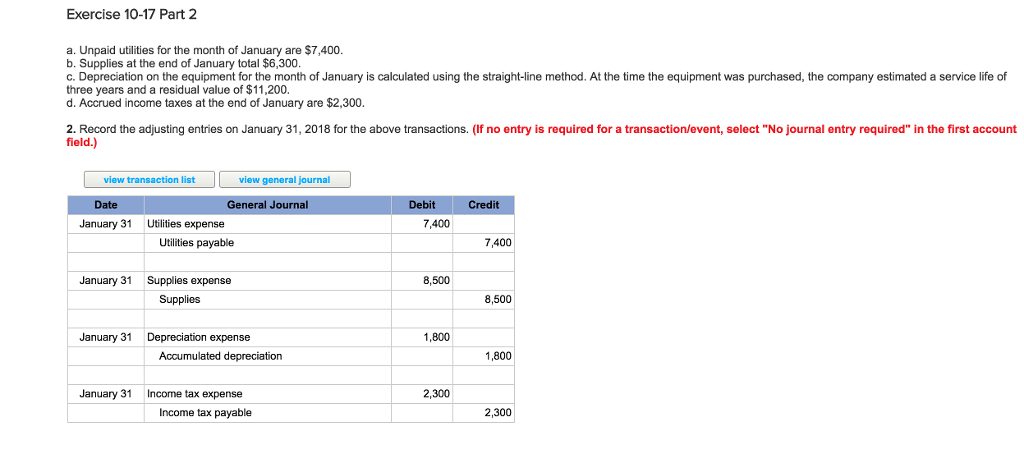This screenshot has height=454, width=1024.
Task: Select the 1,800 credit amount cell
Action: pos(483,357)
